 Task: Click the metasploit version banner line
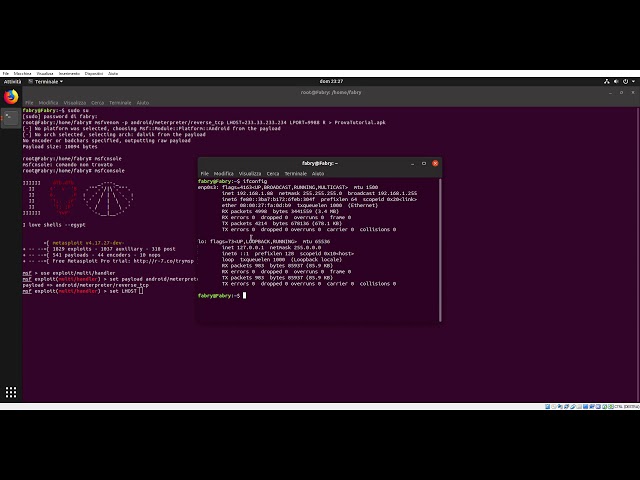pos(84,243)
